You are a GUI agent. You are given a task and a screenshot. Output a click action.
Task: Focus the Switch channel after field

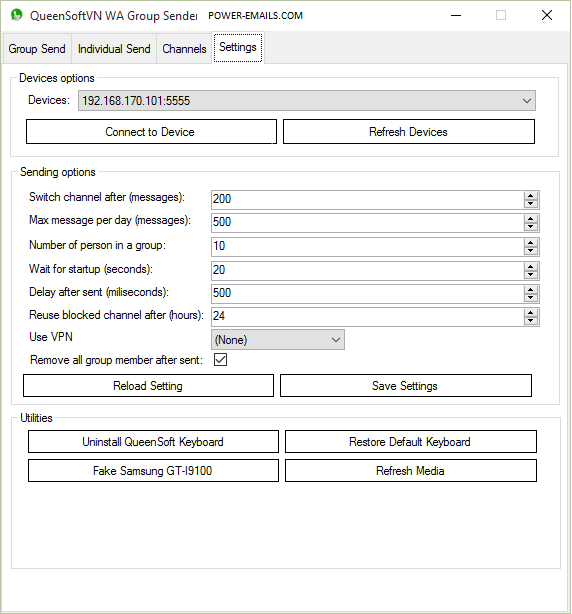(367, 199)
